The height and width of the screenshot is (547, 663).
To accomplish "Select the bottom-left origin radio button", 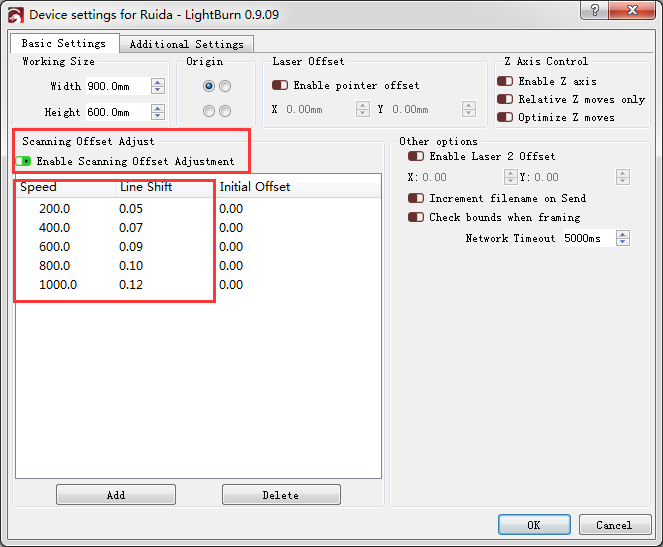I will tap(209, 111).
